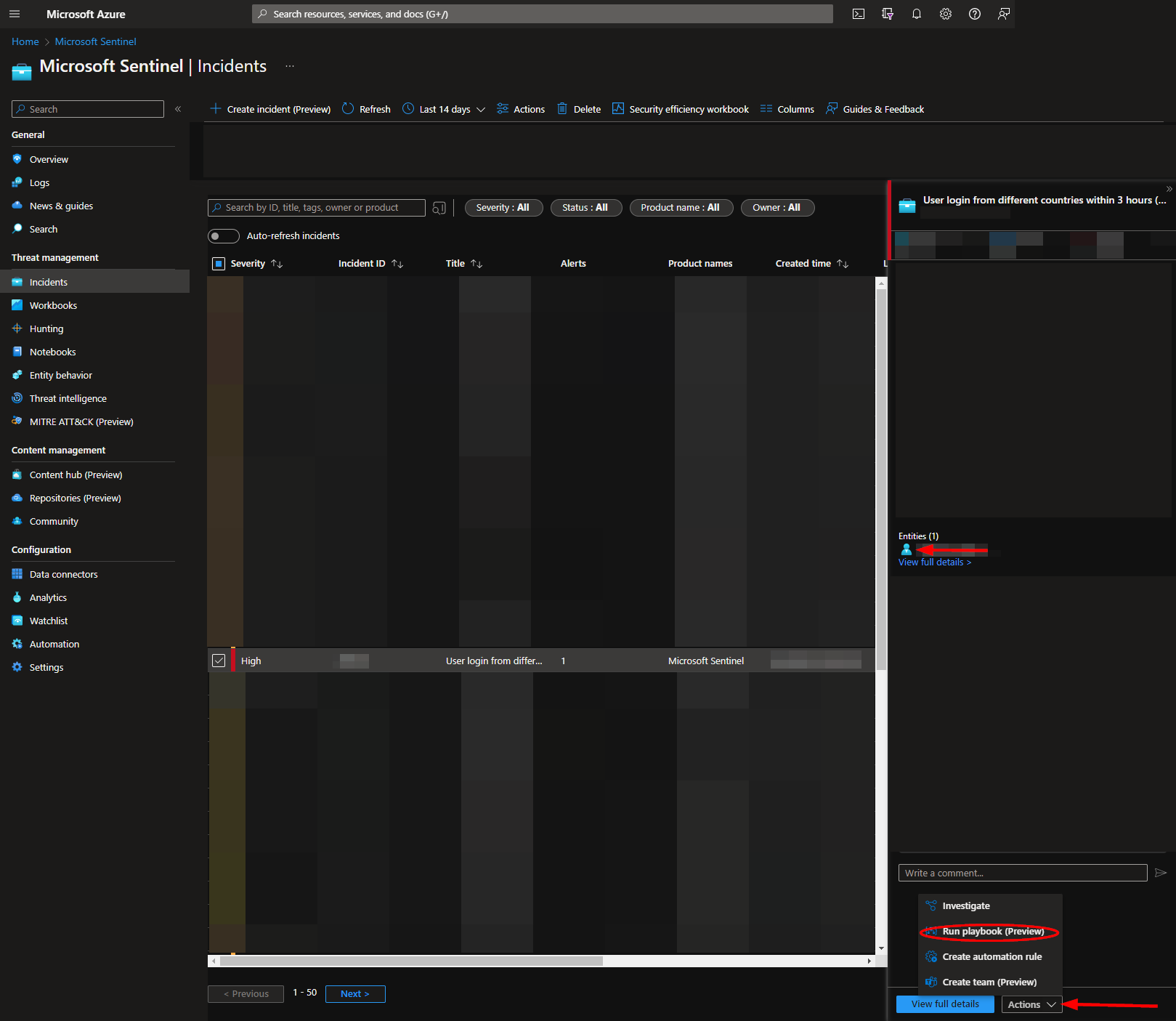The width and height of the screenshot is (1176, 1021).
Task: Open the Severity : All filter
Action: (503, 208)
